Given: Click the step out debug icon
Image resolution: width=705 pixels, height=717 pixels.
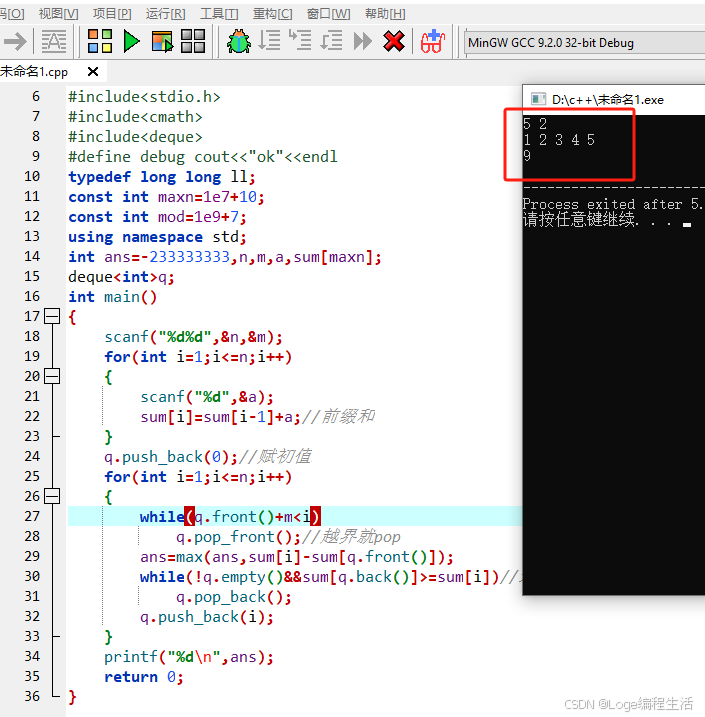Looking at the screenshot, I should 331,41.
